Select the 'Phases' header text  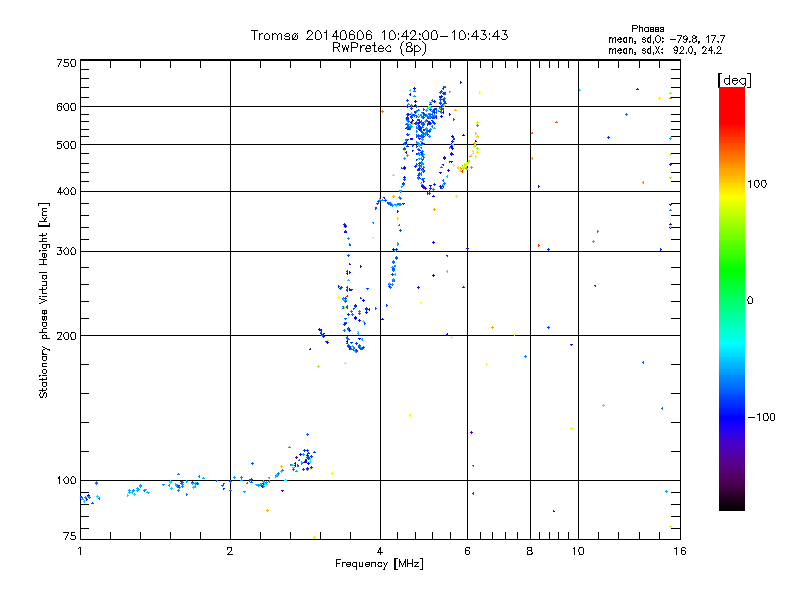pos(647,29)
